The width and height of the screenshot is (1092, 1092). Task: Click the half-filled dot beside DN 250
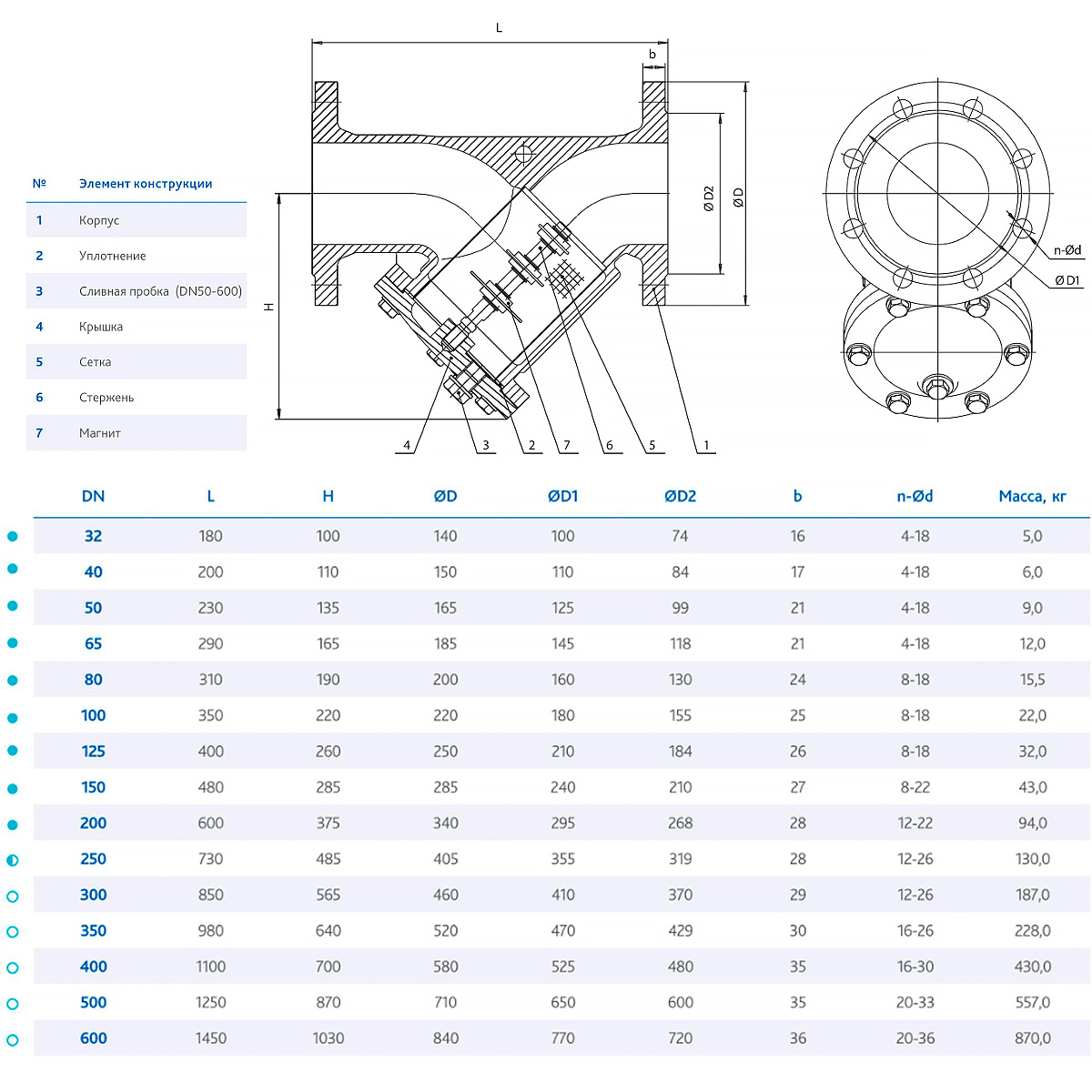[x=13, y=860]
